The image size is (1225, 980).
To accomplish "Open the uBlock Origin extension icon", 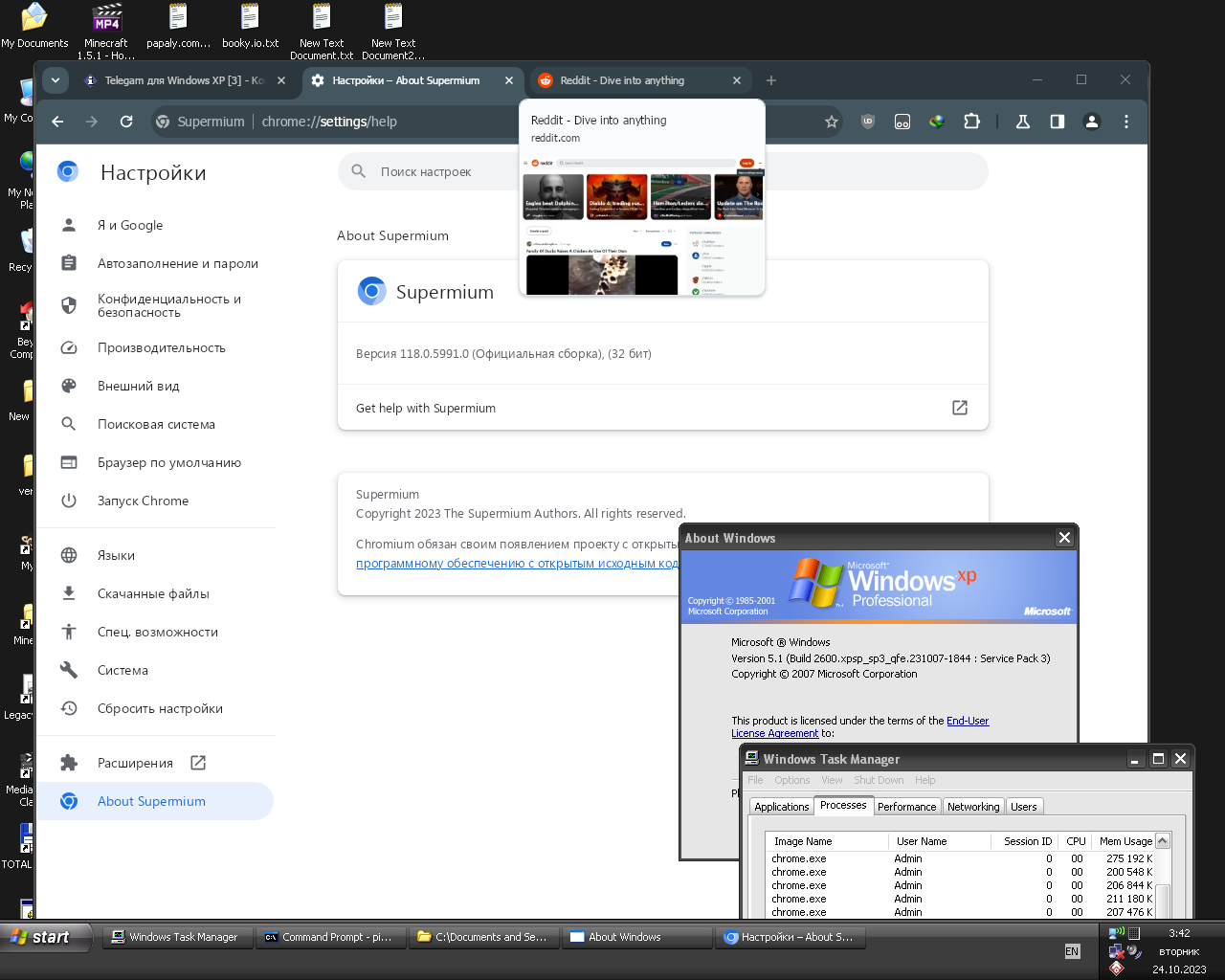I will [868, 122].
